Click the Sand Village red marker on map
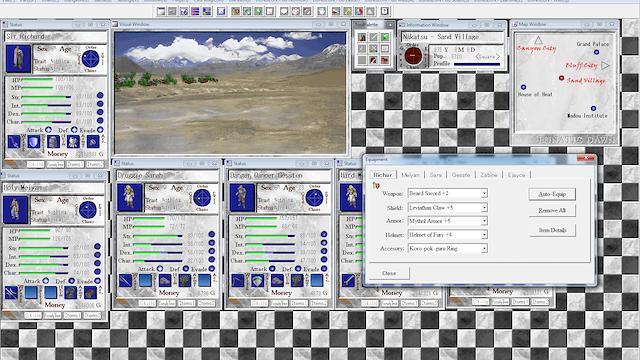 coord(562,78)
